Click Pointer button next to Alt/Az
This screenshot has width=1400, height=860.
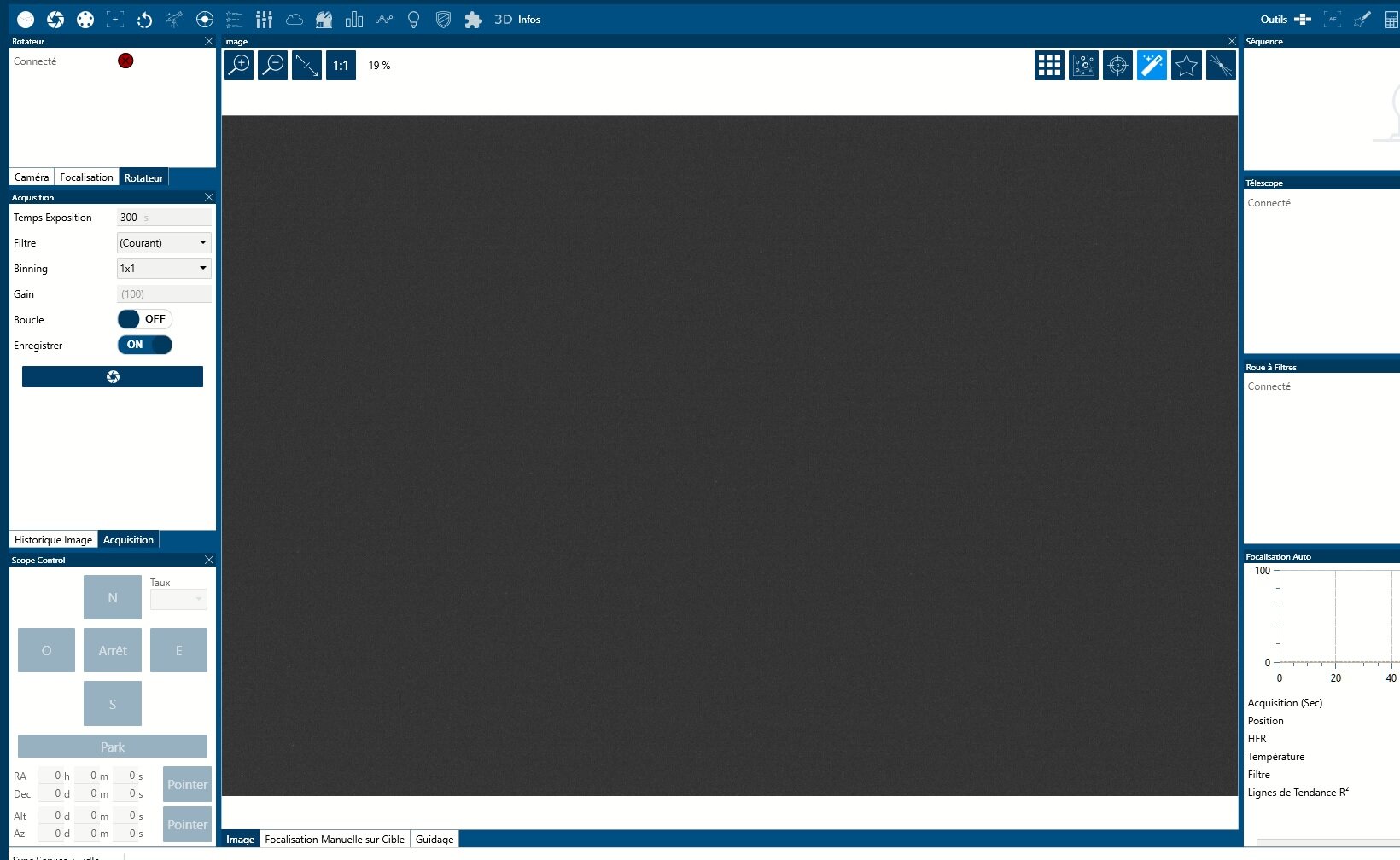coord(187,825)
